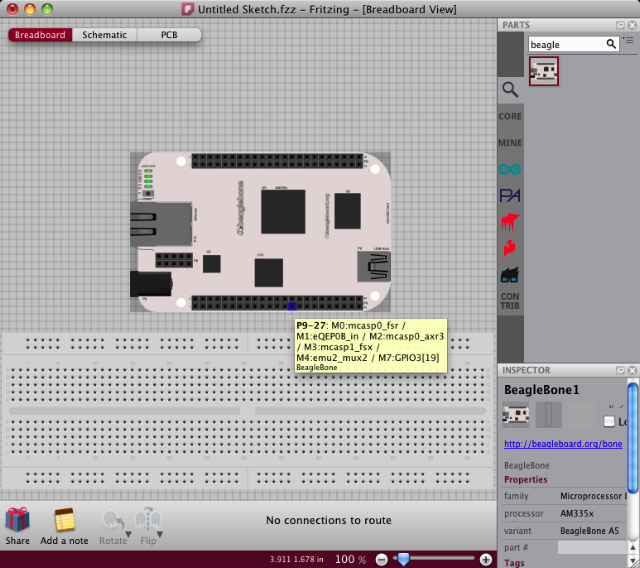Viewport: 640px width, 568px height.
Task: Click the magnifier icon in search field
Action: pos(611,44)
